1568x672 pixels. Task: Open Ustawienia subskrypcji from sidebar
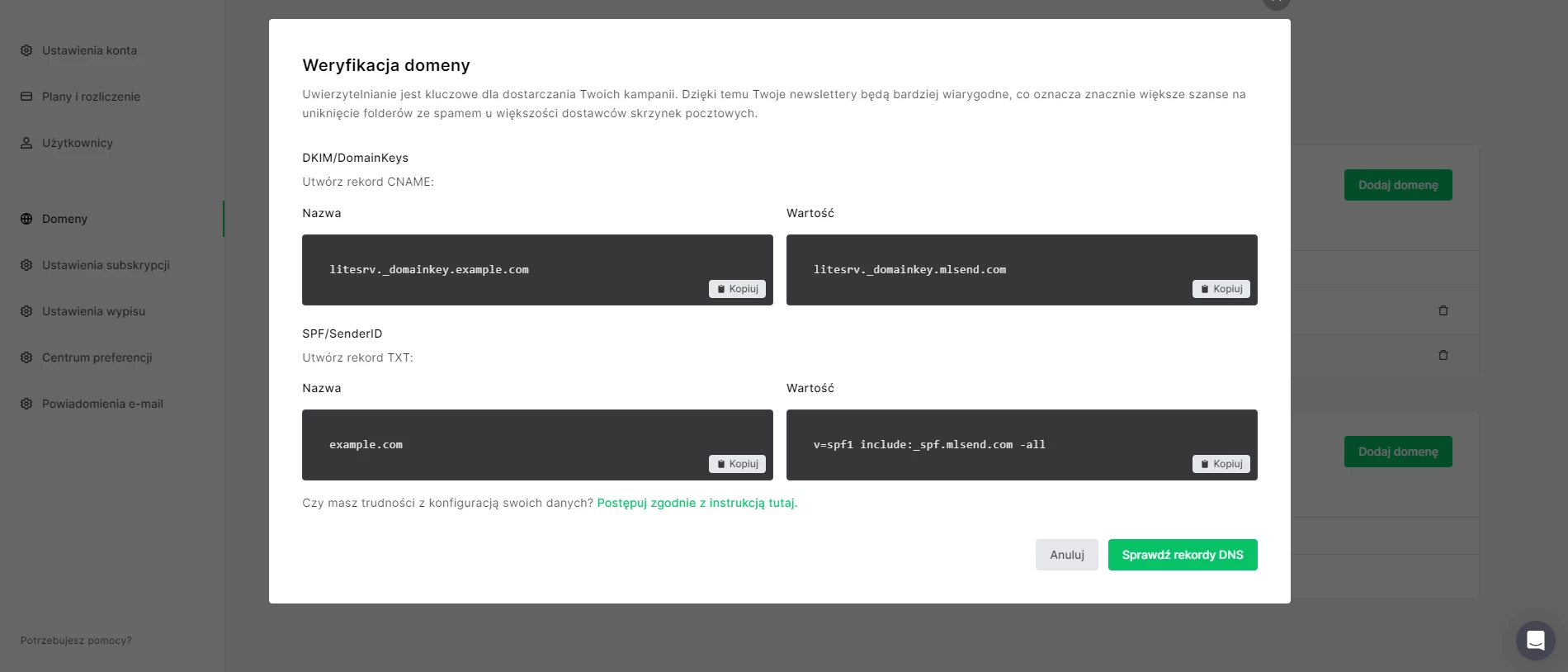click(x=106, y=265)
